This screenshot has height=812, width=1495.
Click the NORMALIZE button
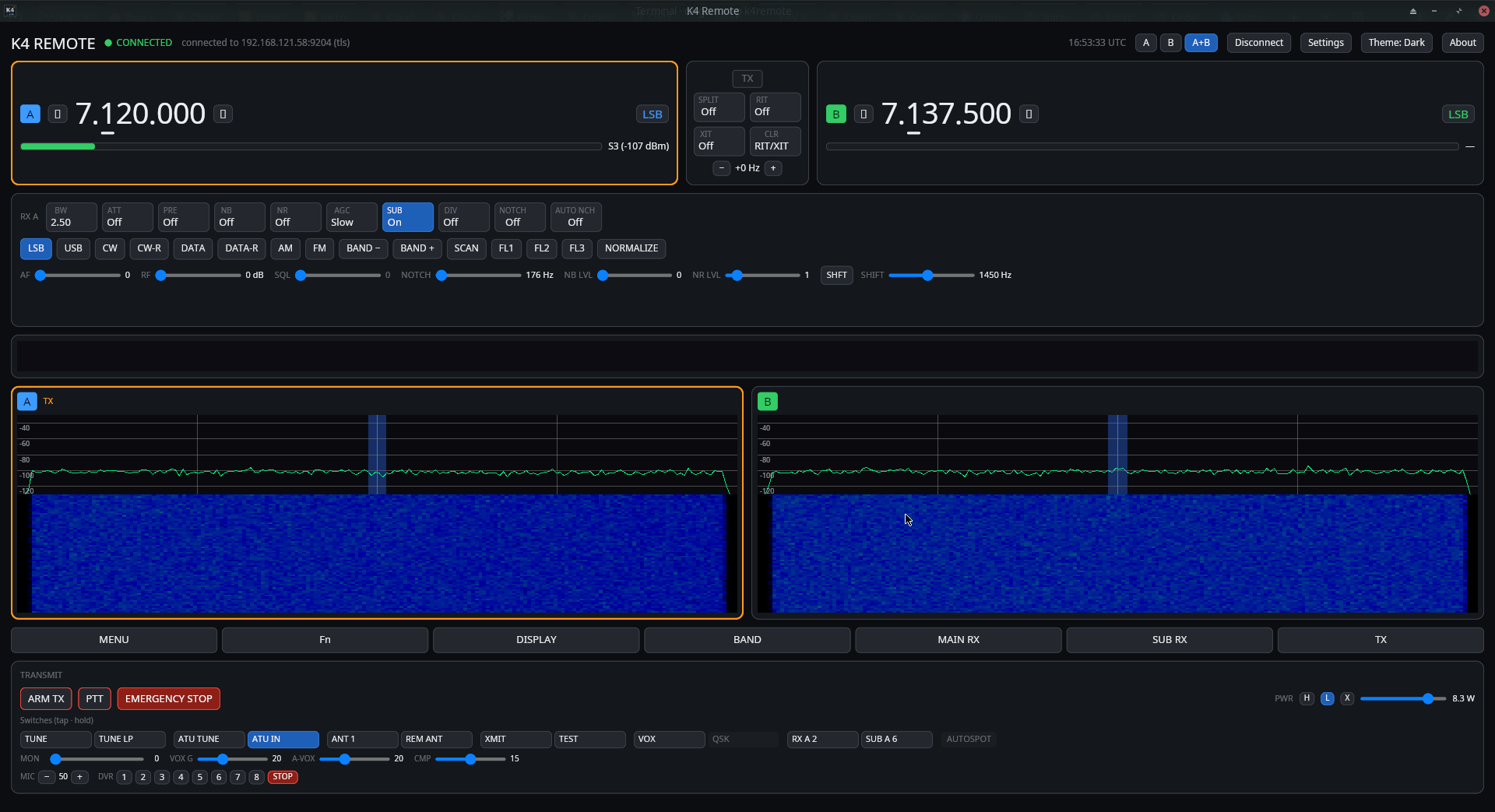pyautogui.click(x=631, y=249)
